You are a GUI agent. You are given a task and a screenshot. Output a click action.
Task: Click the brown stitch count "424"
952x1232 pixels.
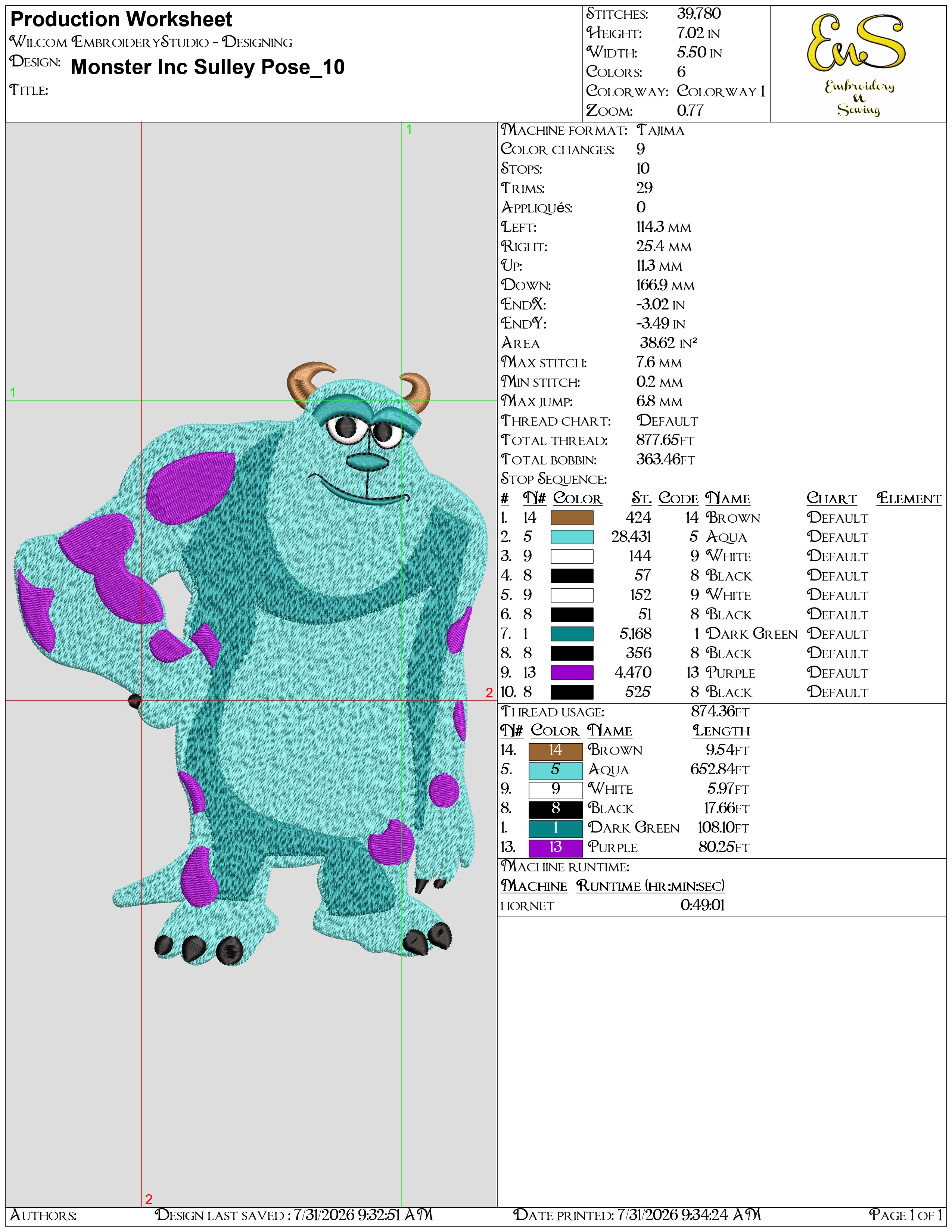point(638,518)
